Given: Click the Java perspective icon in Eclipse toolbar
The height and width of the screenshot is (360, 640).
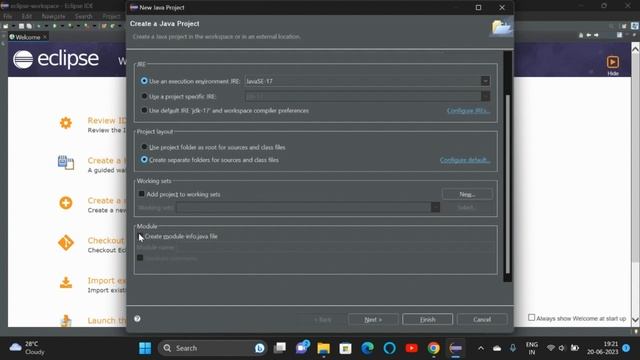Looking at the screenshot, I should [635, 26].
